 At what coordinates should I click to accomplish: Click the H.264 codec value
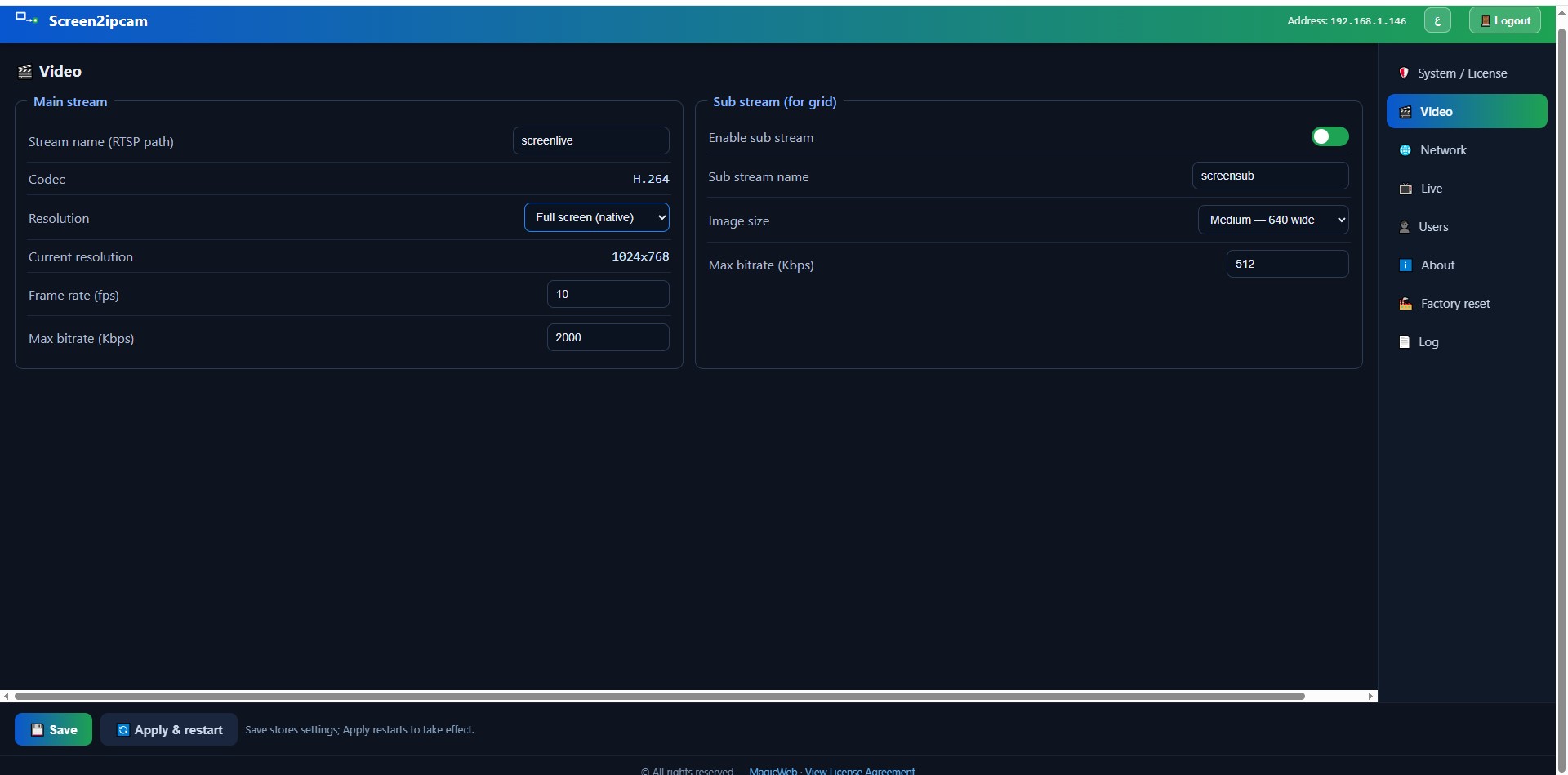tap(651, 179)
